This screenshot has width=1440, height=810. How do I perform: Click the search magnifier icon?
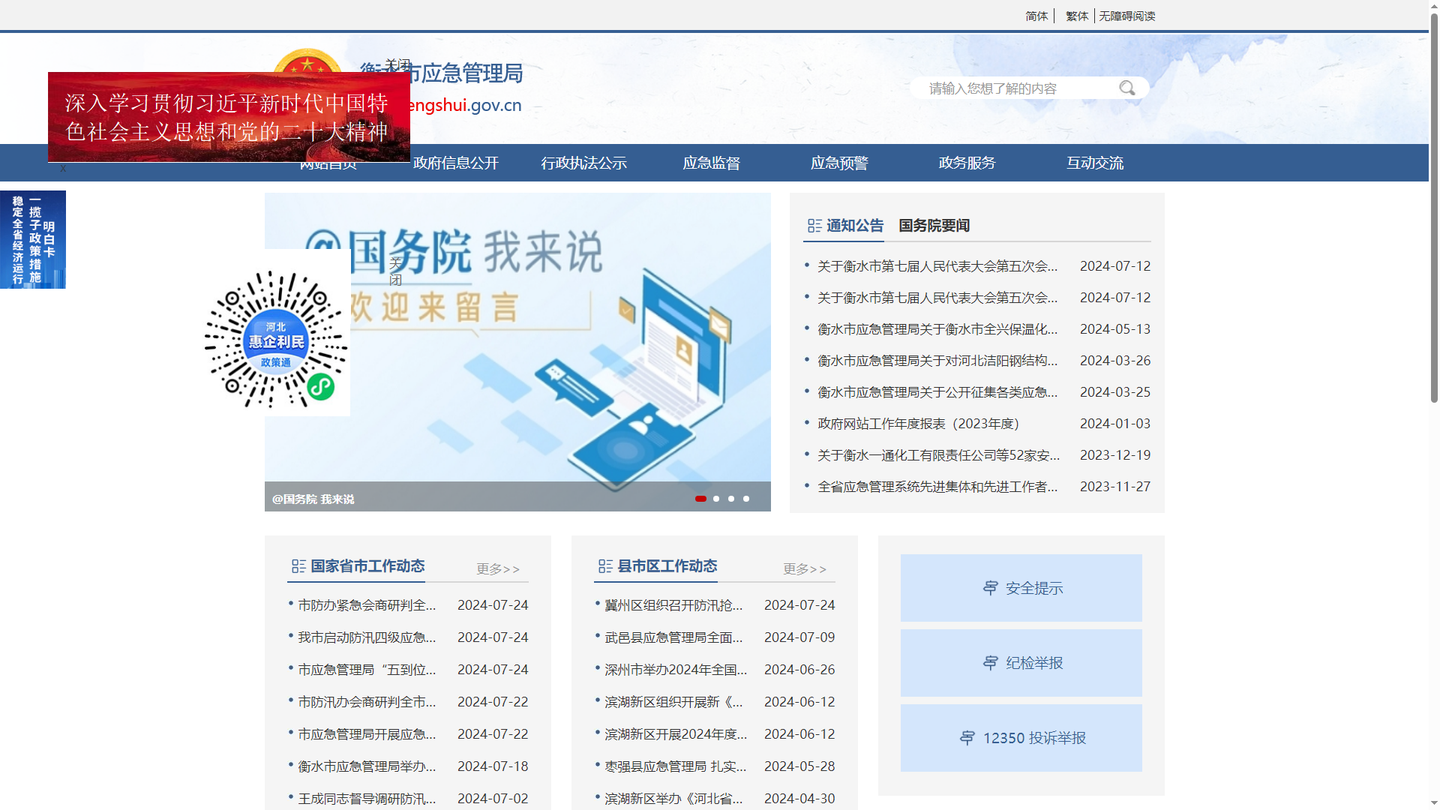[x=1127, y=88]
